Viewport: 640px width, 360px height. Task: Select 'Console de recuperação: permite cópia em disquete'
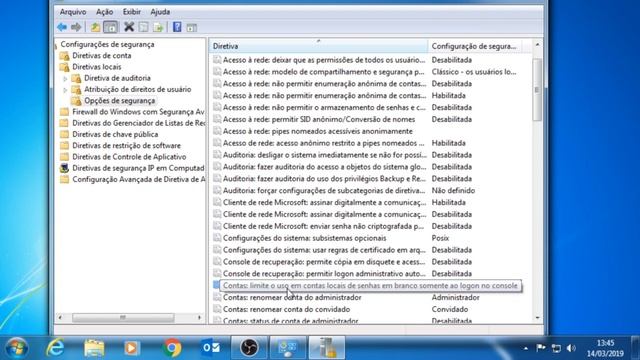[324, 262]
